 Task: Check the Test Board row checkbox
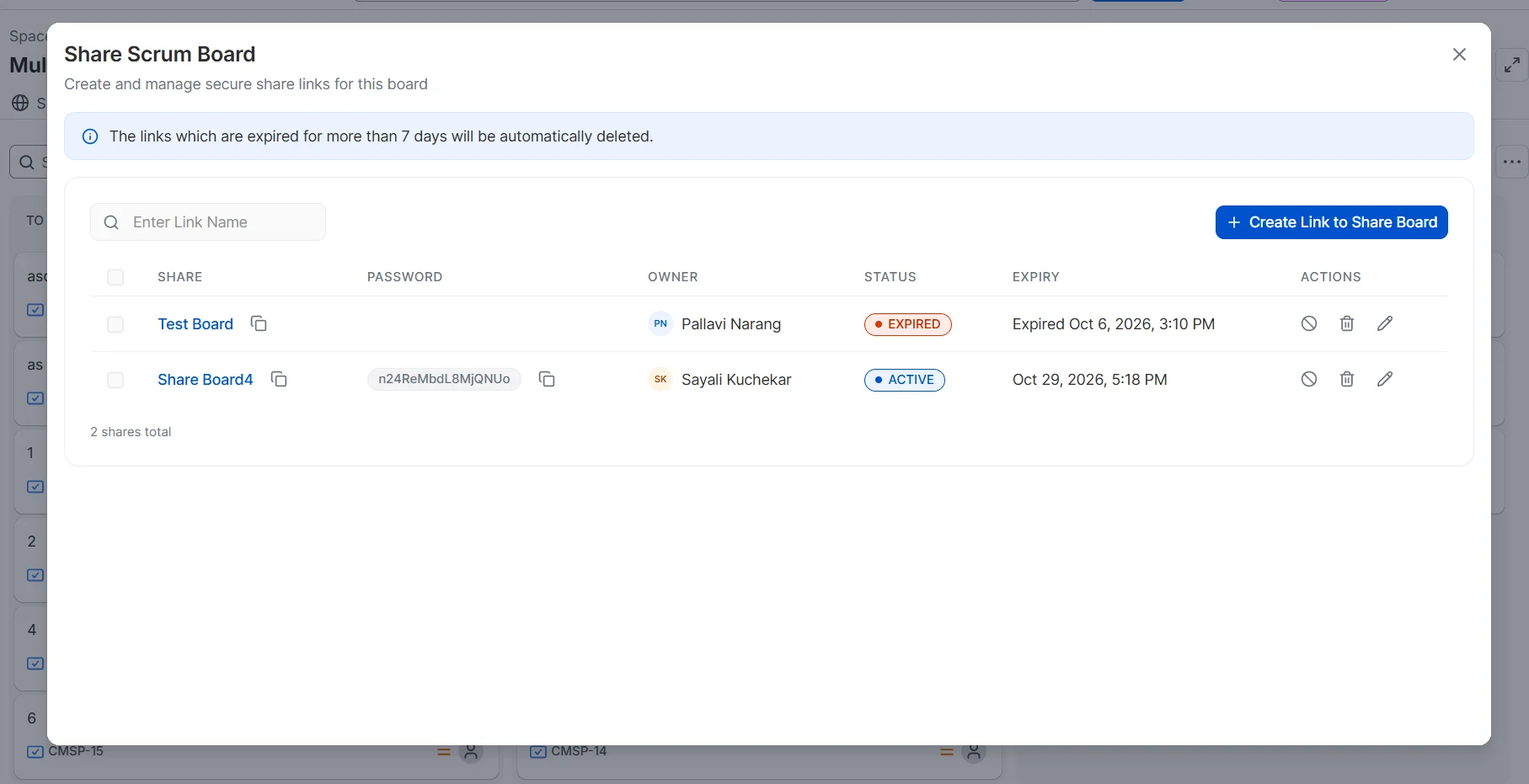click(115, 324)
